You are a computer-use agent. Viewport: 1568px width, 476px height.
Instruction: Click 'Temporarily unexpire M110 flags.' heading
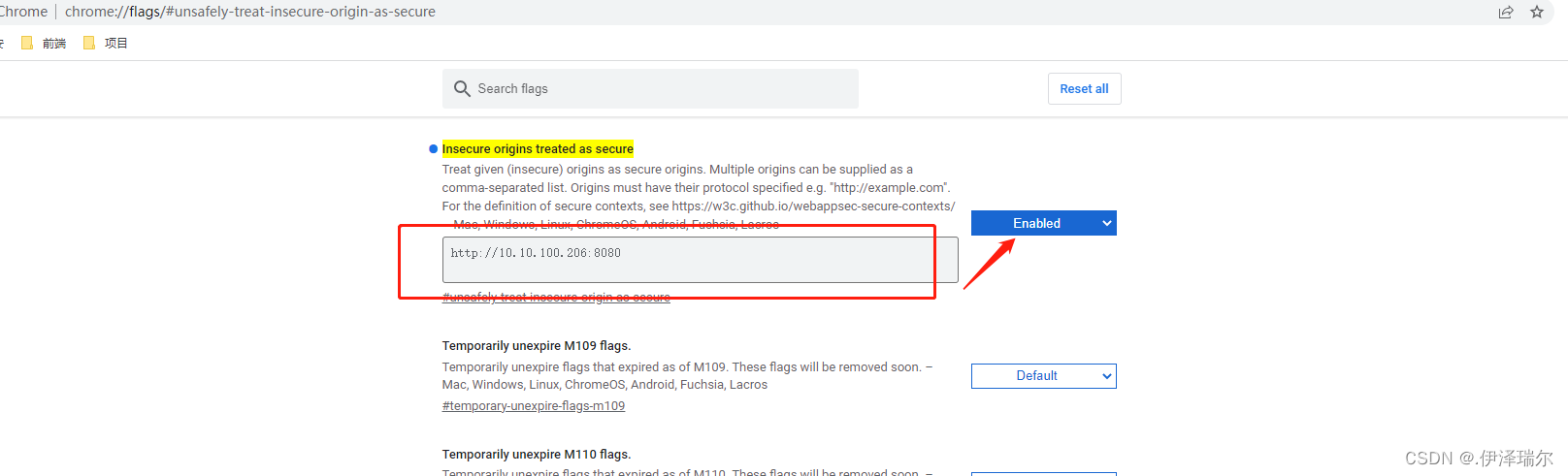(x=537, y=455)
